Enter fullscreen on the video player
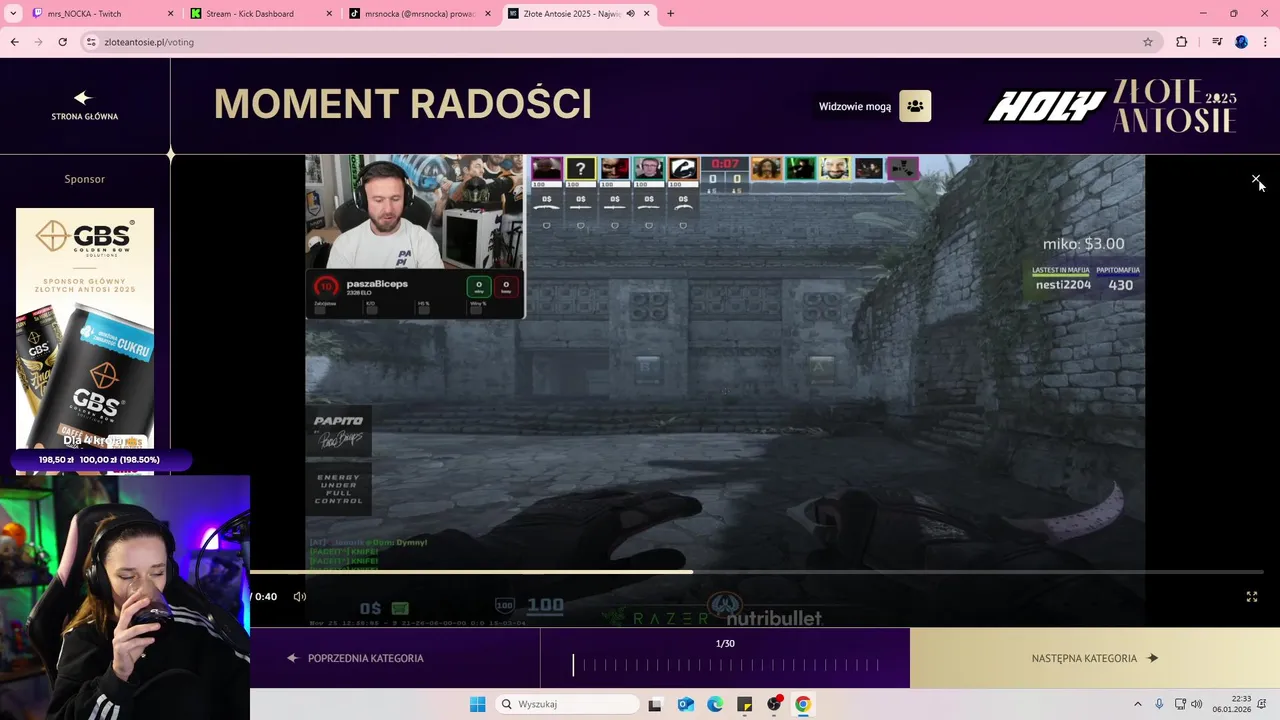The height and width of the screenshot is (720, 1280). tap(1251, 596)
